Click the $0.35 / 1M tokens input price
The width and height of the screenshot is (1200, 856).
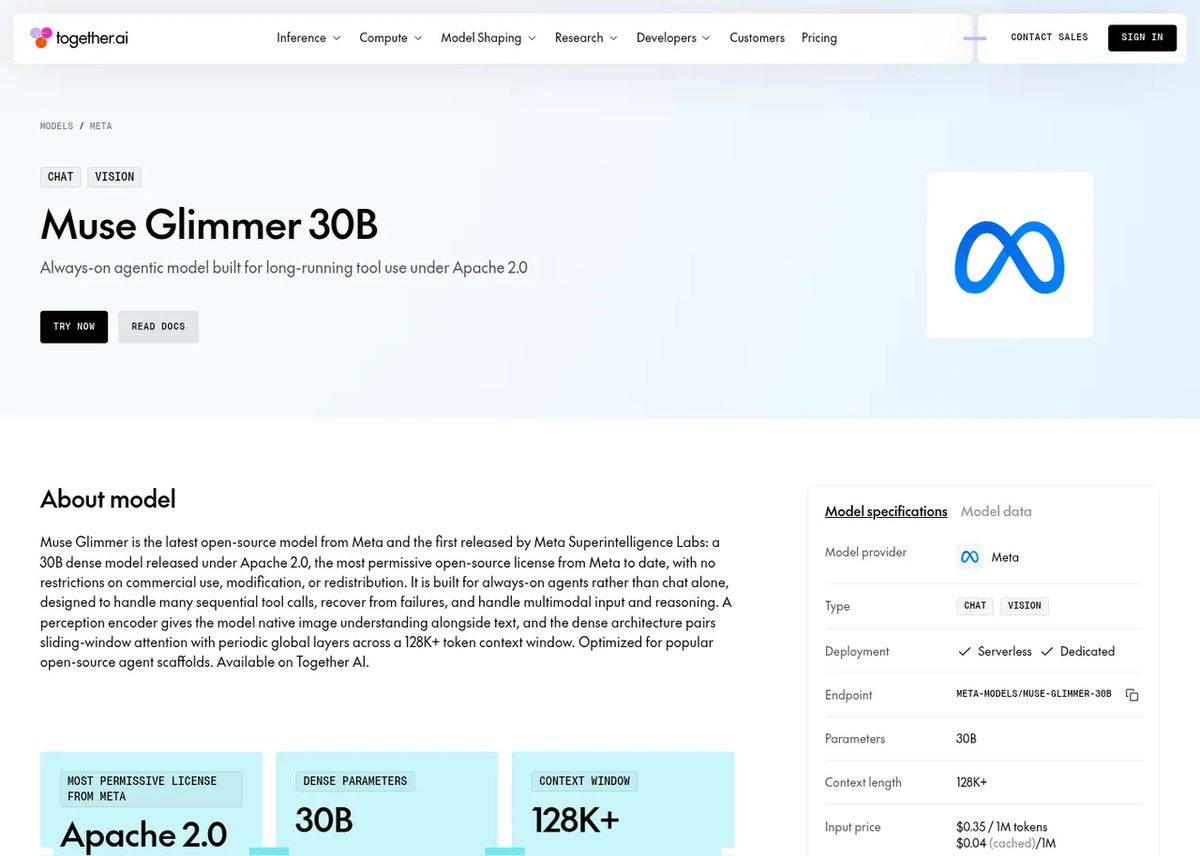(1002, 827)
